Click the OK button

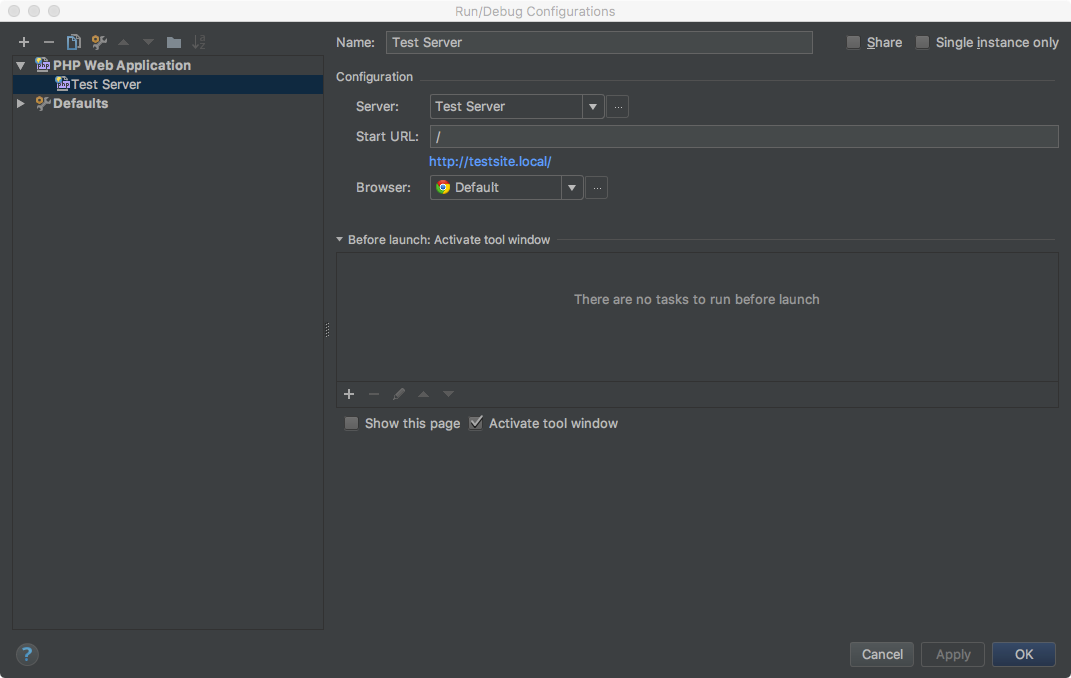coord(1023,654)
